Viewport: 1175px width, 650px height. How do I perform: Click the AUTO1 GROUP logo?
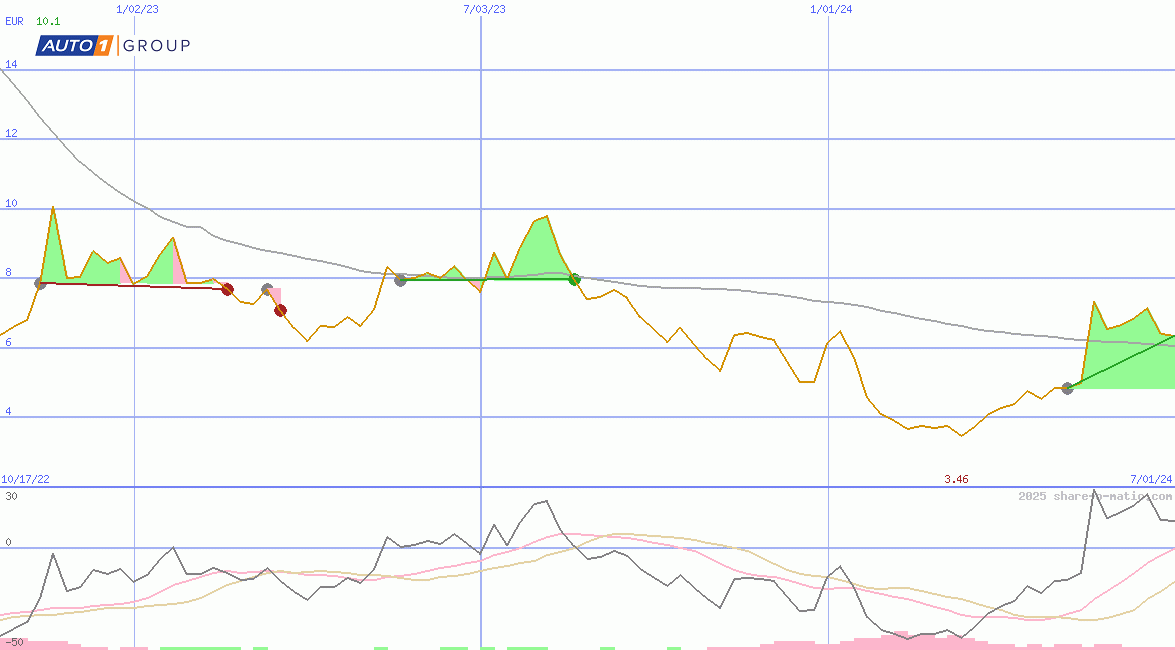coord(113,45)
